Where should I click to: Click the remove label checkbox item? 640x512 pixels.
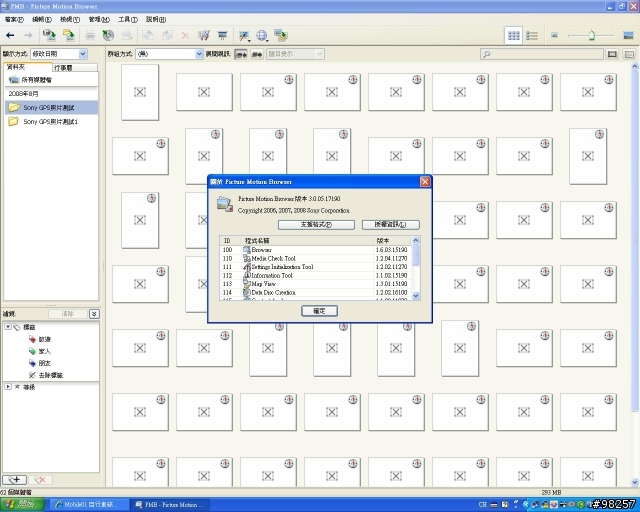pos(46,375)
